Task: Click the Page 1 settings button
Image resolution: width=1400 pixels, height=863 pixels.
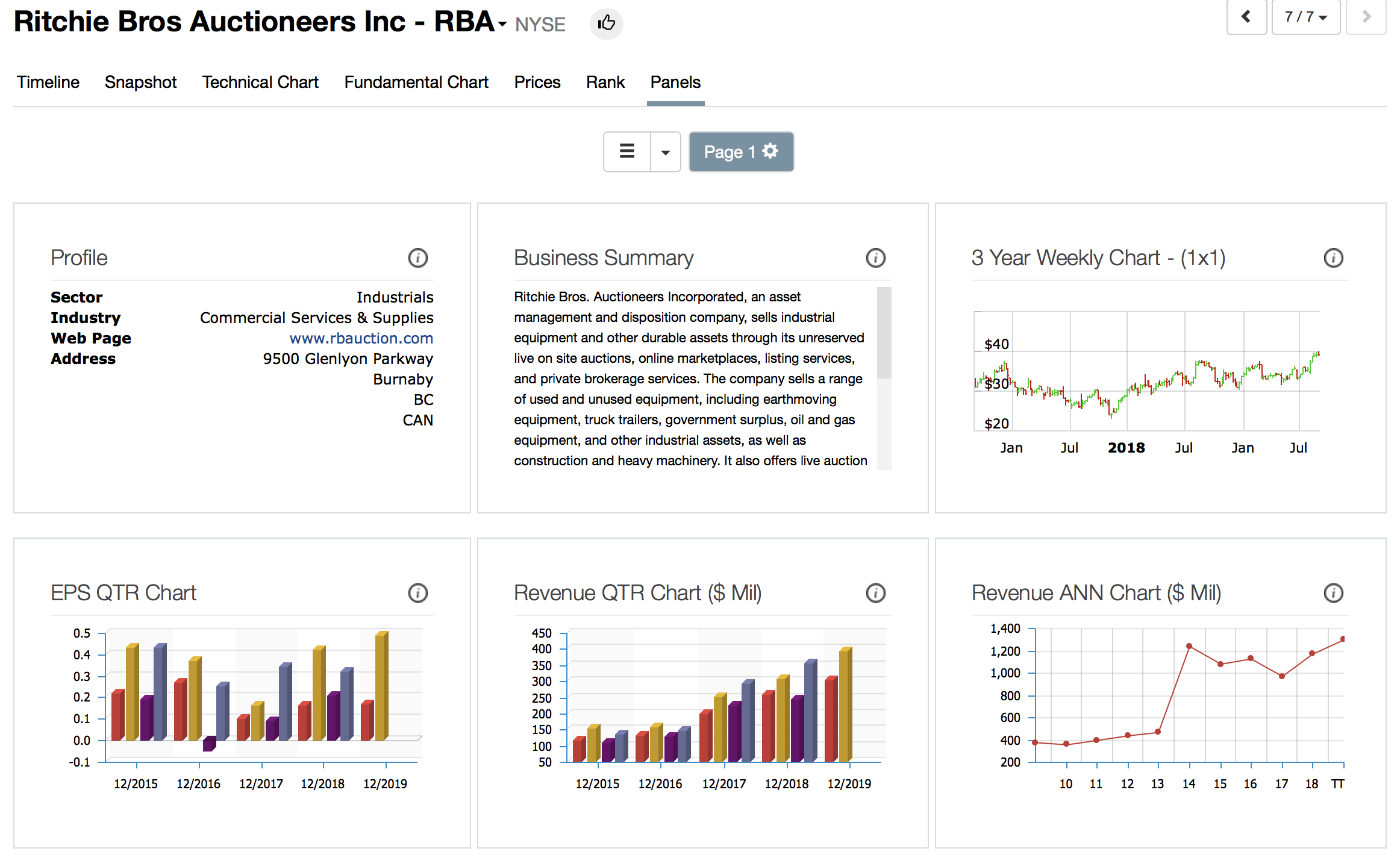Action: [741, 152]
